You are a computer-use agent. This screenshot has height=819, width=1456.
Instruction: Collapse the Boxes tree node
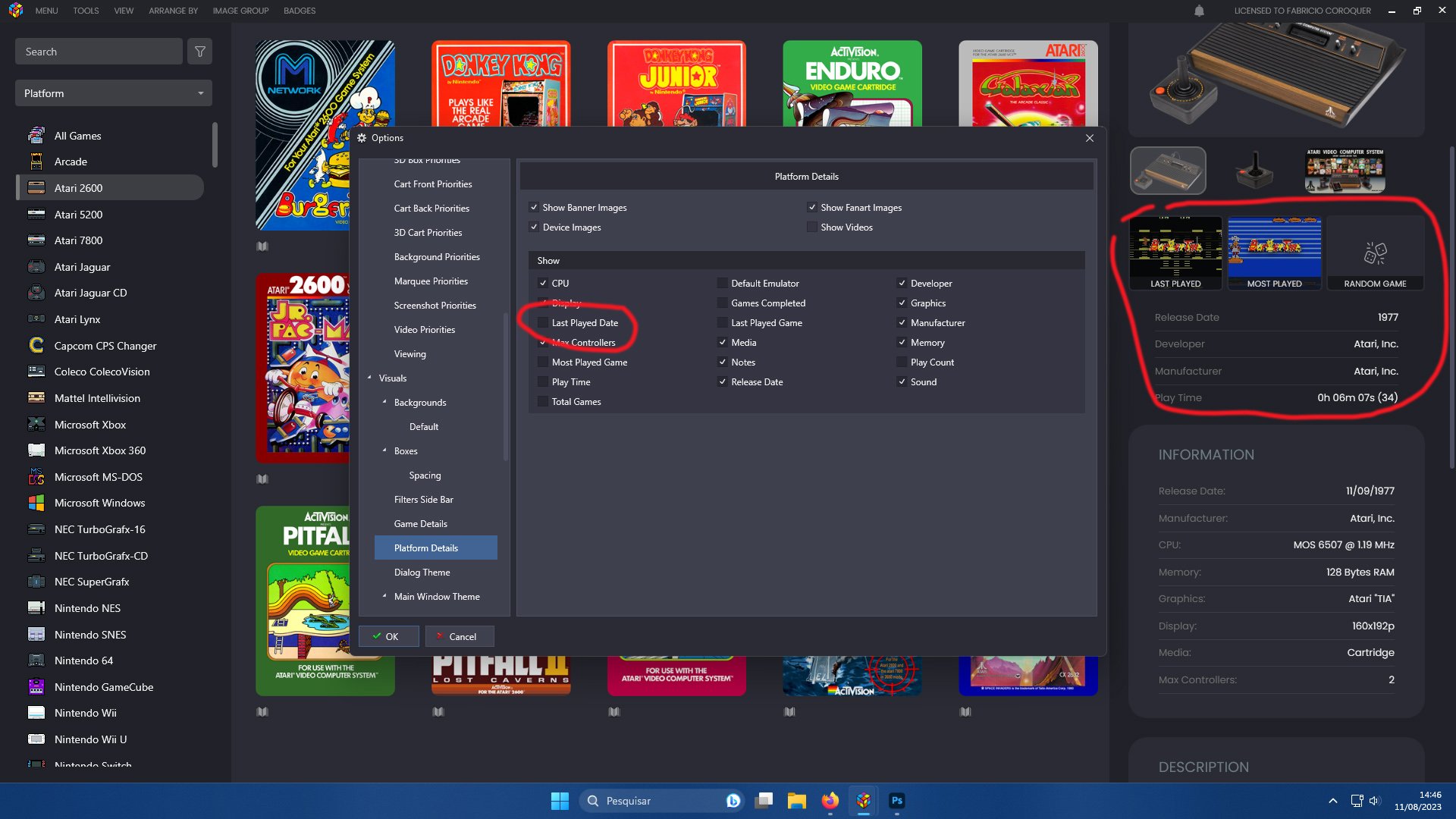coord(384,450)
